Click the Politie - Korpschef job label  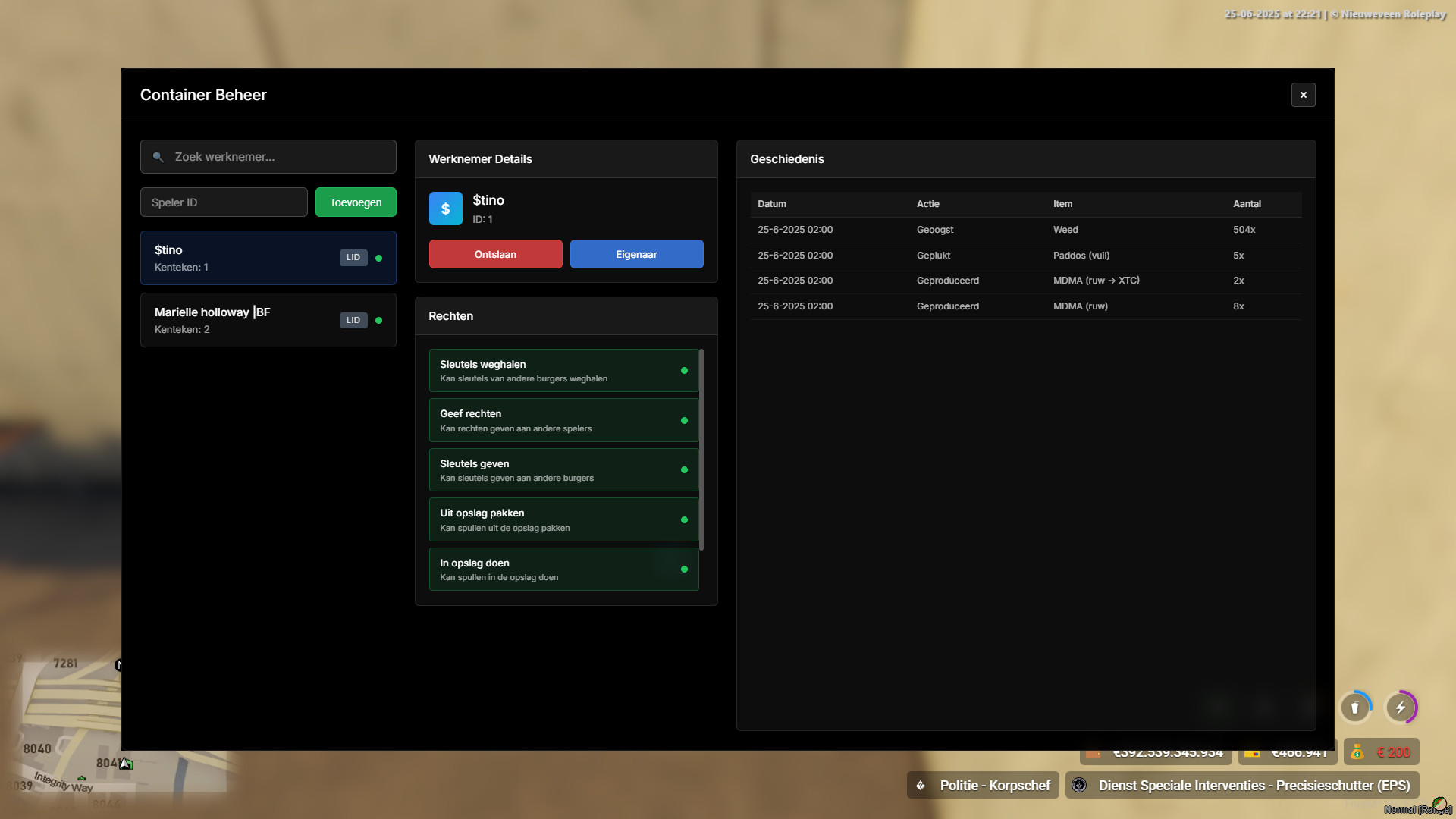[995, 786]
